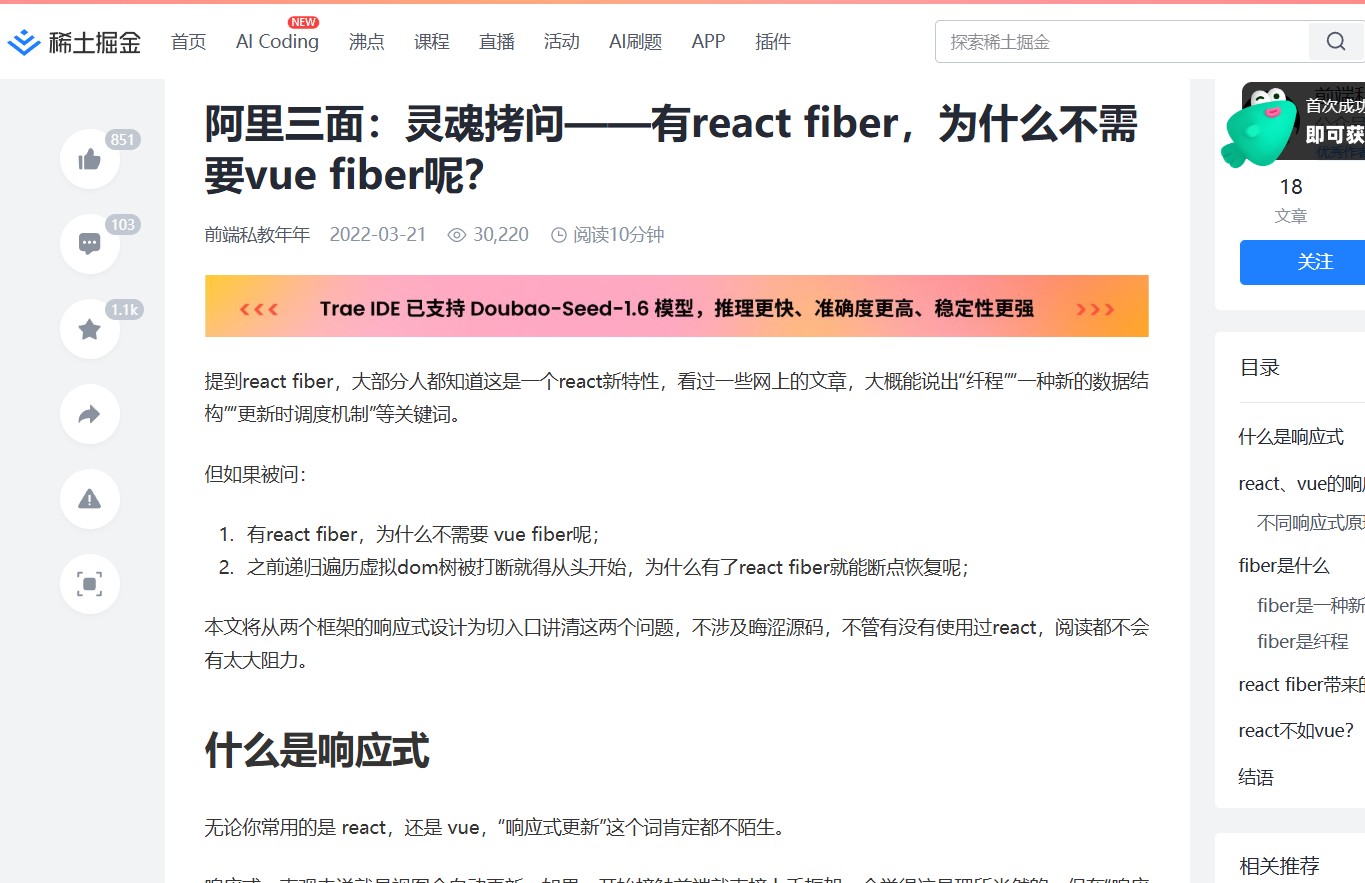Jump to 结语 in the outline
Image resolution: width=1365 pixels, height=883 pixels.
click(x=1256, y=777)
